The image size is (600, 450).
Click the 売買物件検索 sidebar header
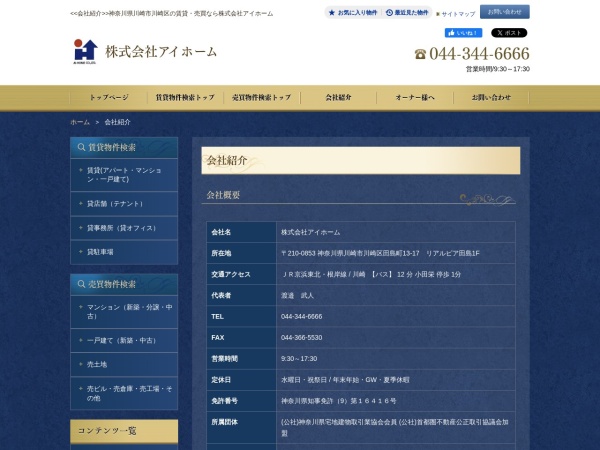[124, 285]
